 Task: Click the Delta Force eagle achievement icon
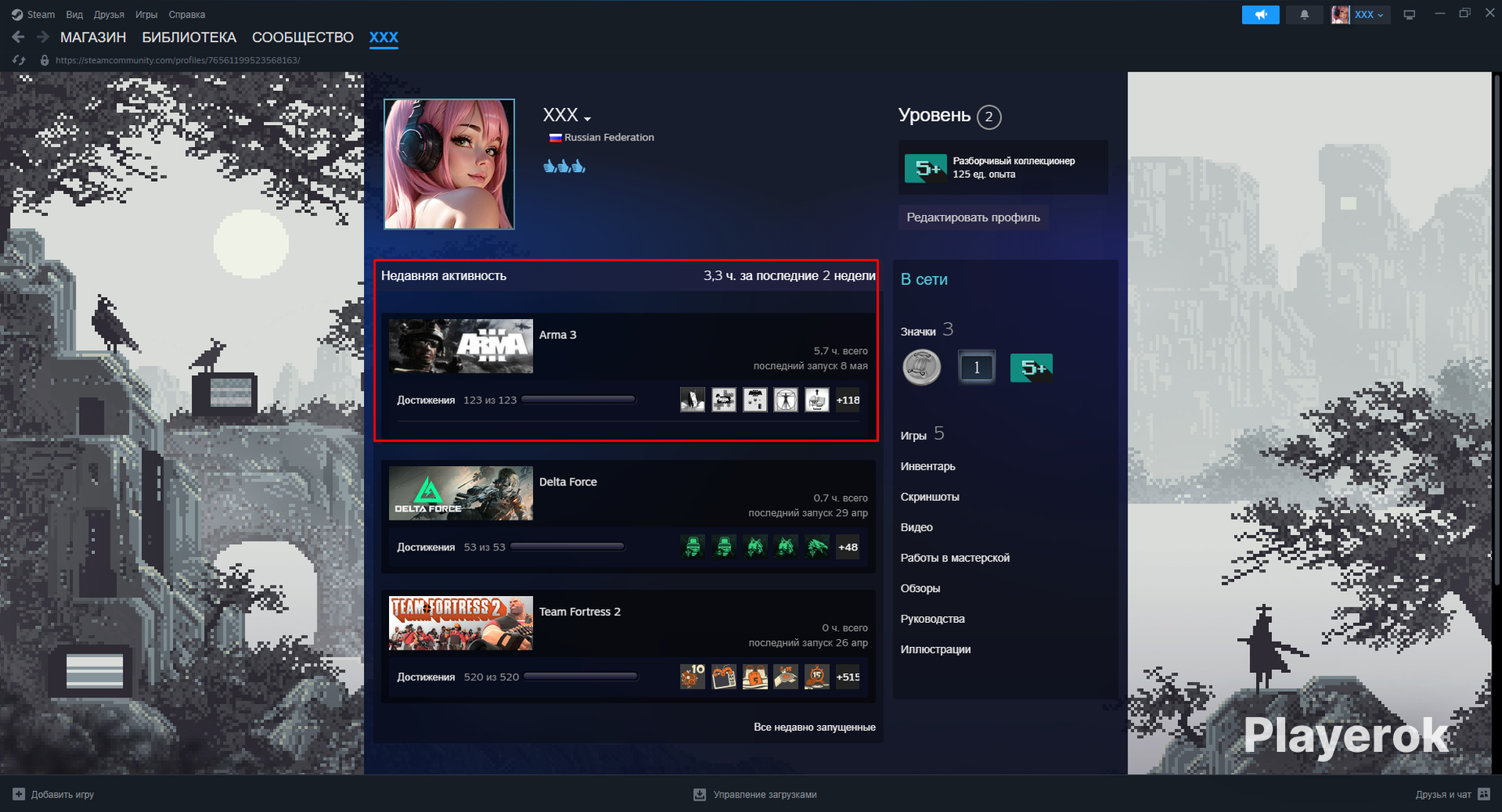tap(816, 546)
